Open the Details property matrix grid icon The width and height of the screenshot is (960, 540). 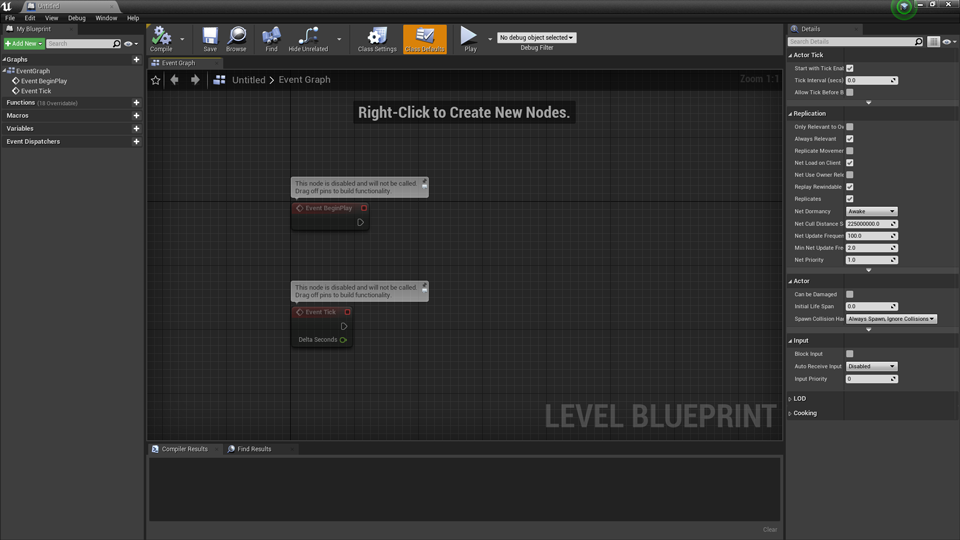pyautogui.click(x=933, y=42)
